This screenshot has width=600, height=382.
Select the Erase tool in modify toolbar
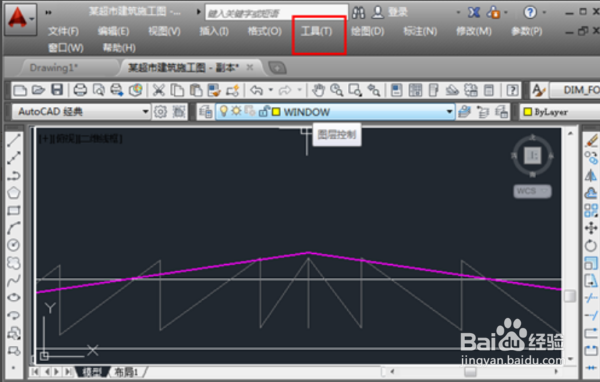click(x=591, y=140)
